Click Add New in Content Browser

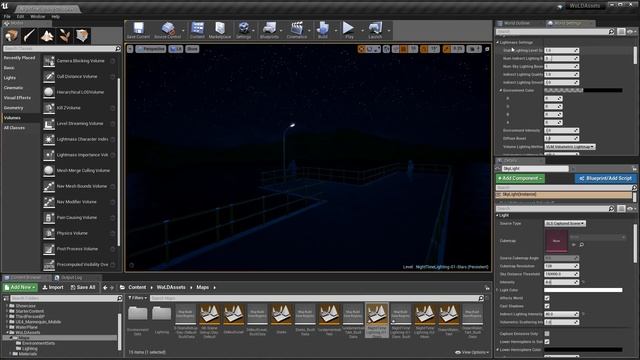click(20, 288)
